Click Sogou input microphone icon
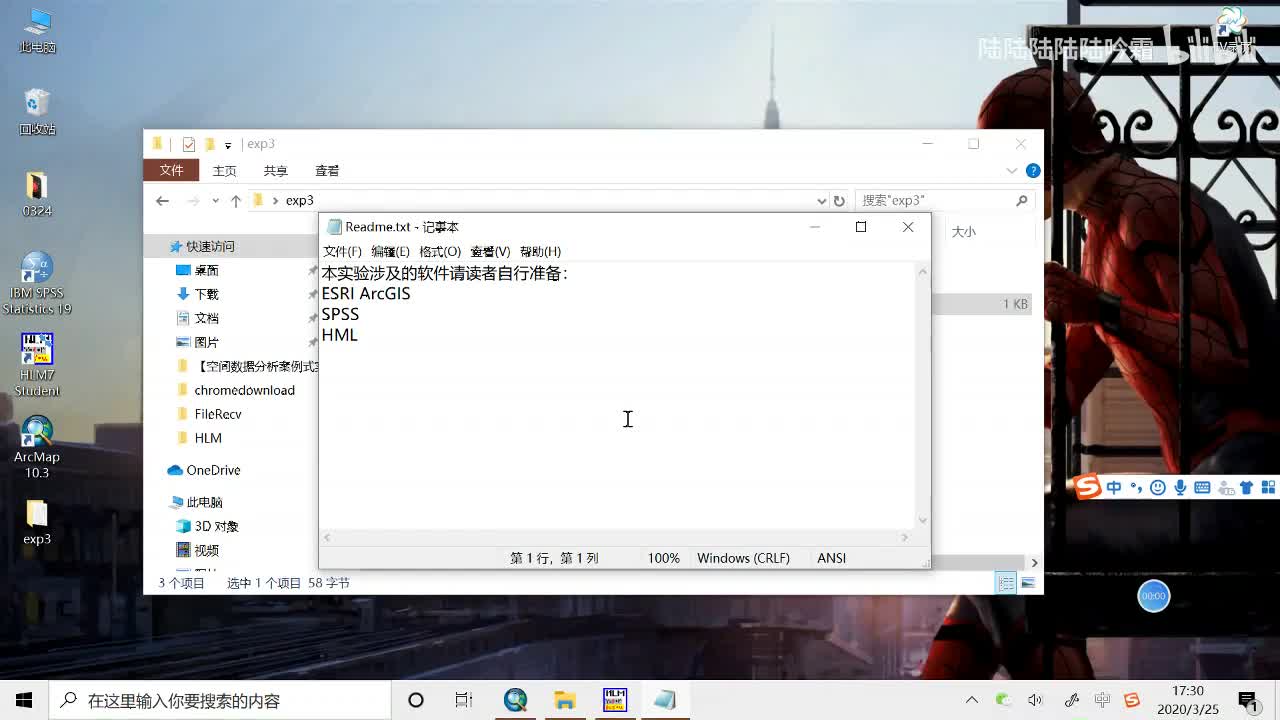The width and height of the screenshot is (1280, 720). [x=1180, y=487]
